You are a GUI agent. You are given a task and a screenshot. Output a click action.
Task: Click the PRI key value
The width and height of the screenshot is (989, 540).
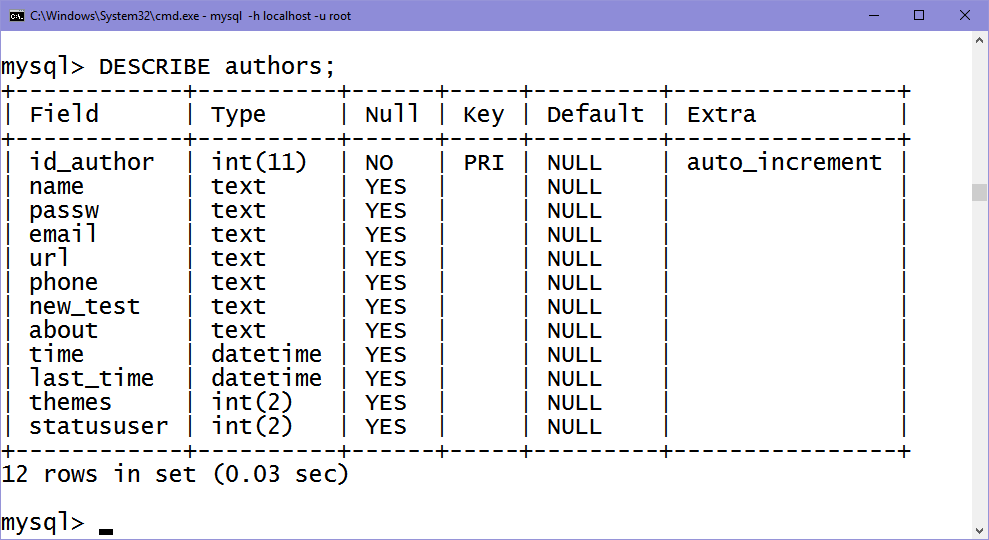tap(484, 163)
